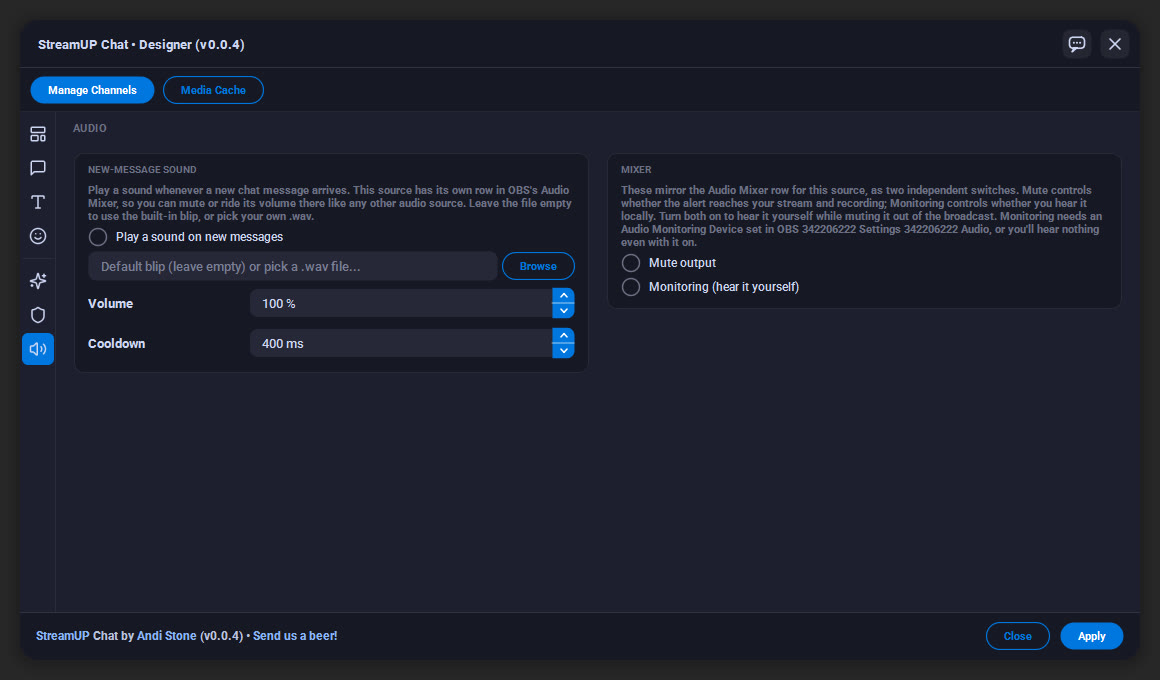This screenshot has height=680, width=1160.
Task: Switch to Media Cache
Action: click(213, 90)
